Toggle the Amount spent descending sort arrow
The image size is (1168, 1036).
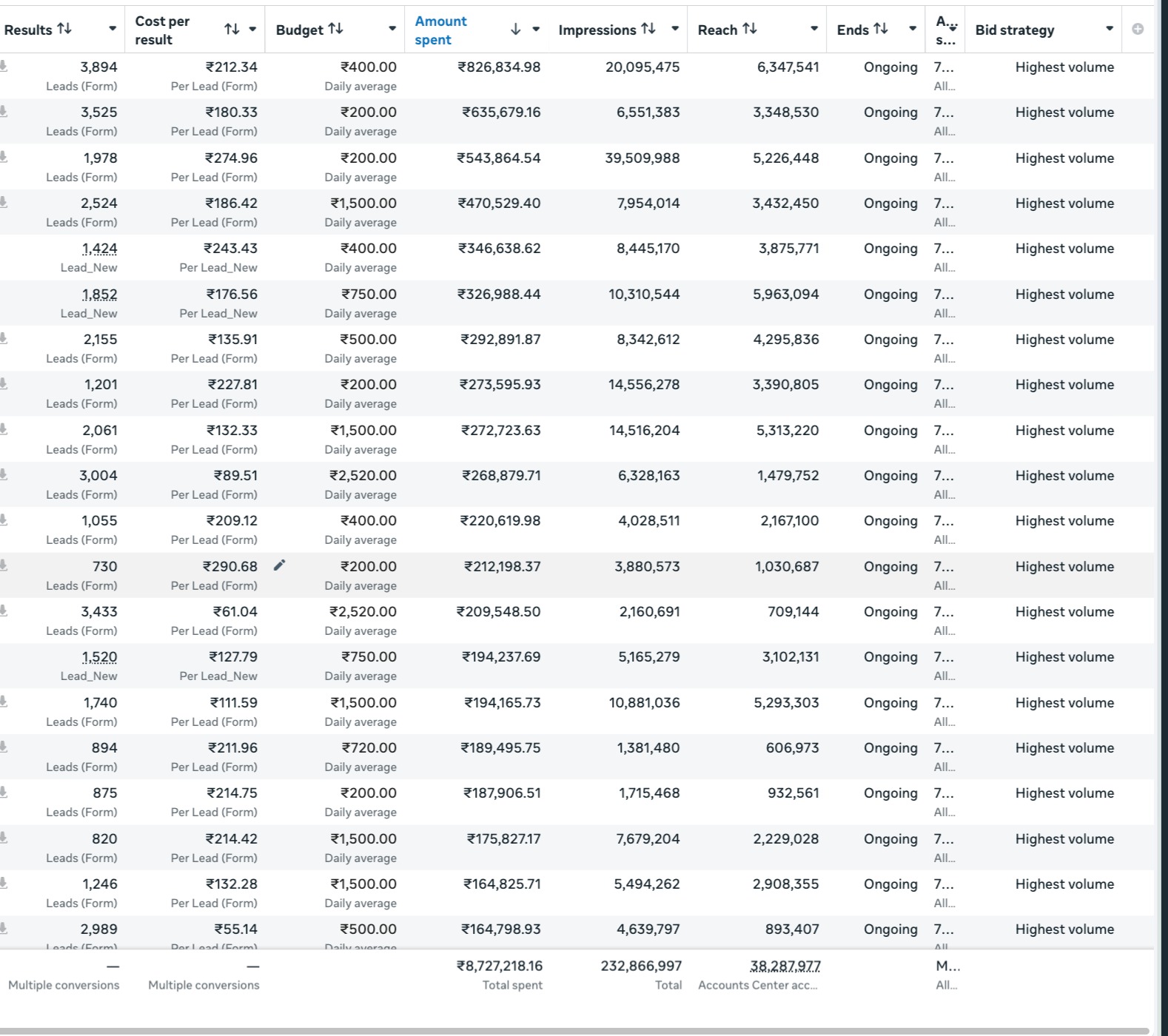click(516, 30)
